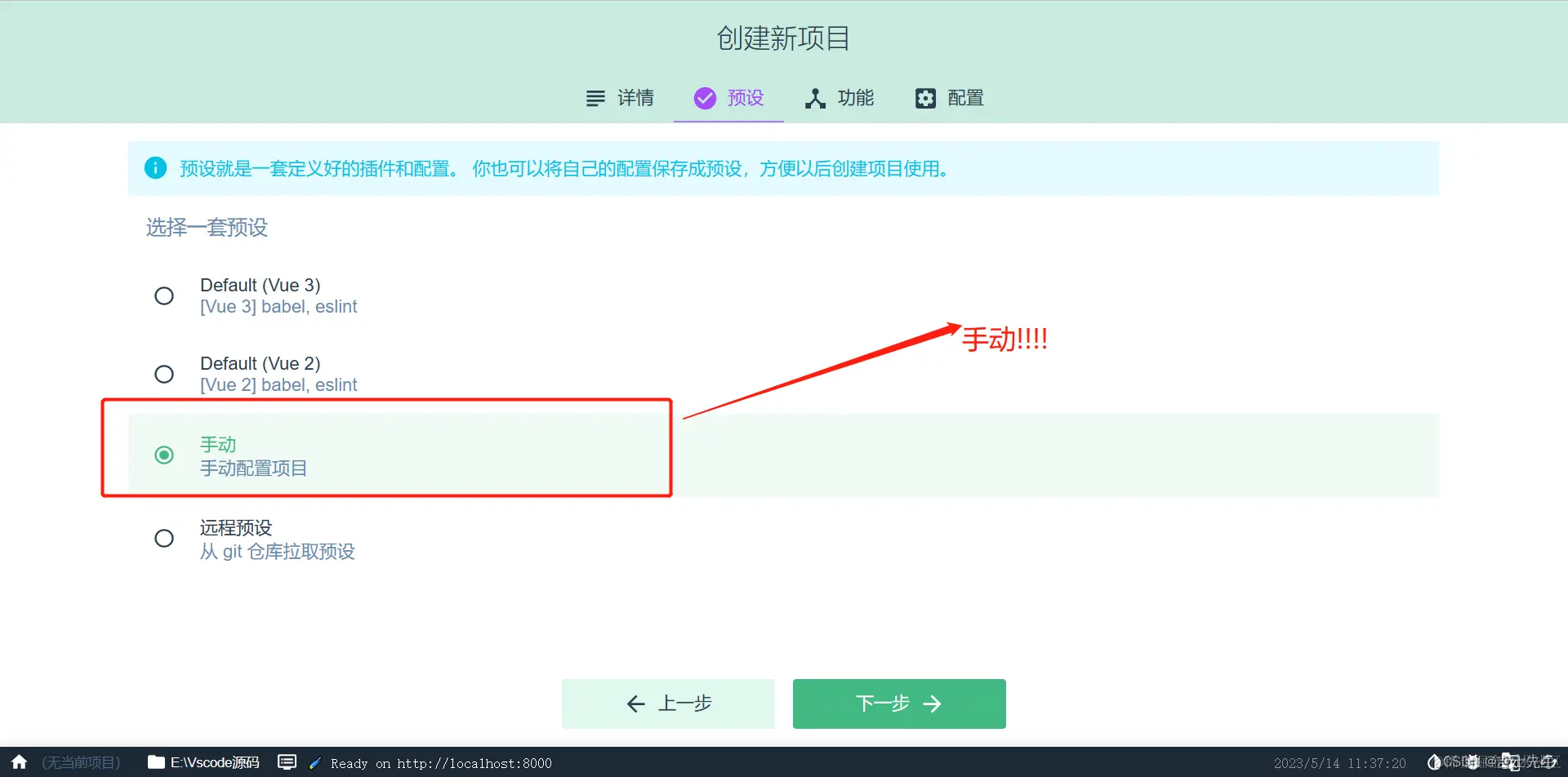The height and width of the screenshot is (777, 1568).
Task: Select the 远程预设 option
Action: (x=164, y=538)
